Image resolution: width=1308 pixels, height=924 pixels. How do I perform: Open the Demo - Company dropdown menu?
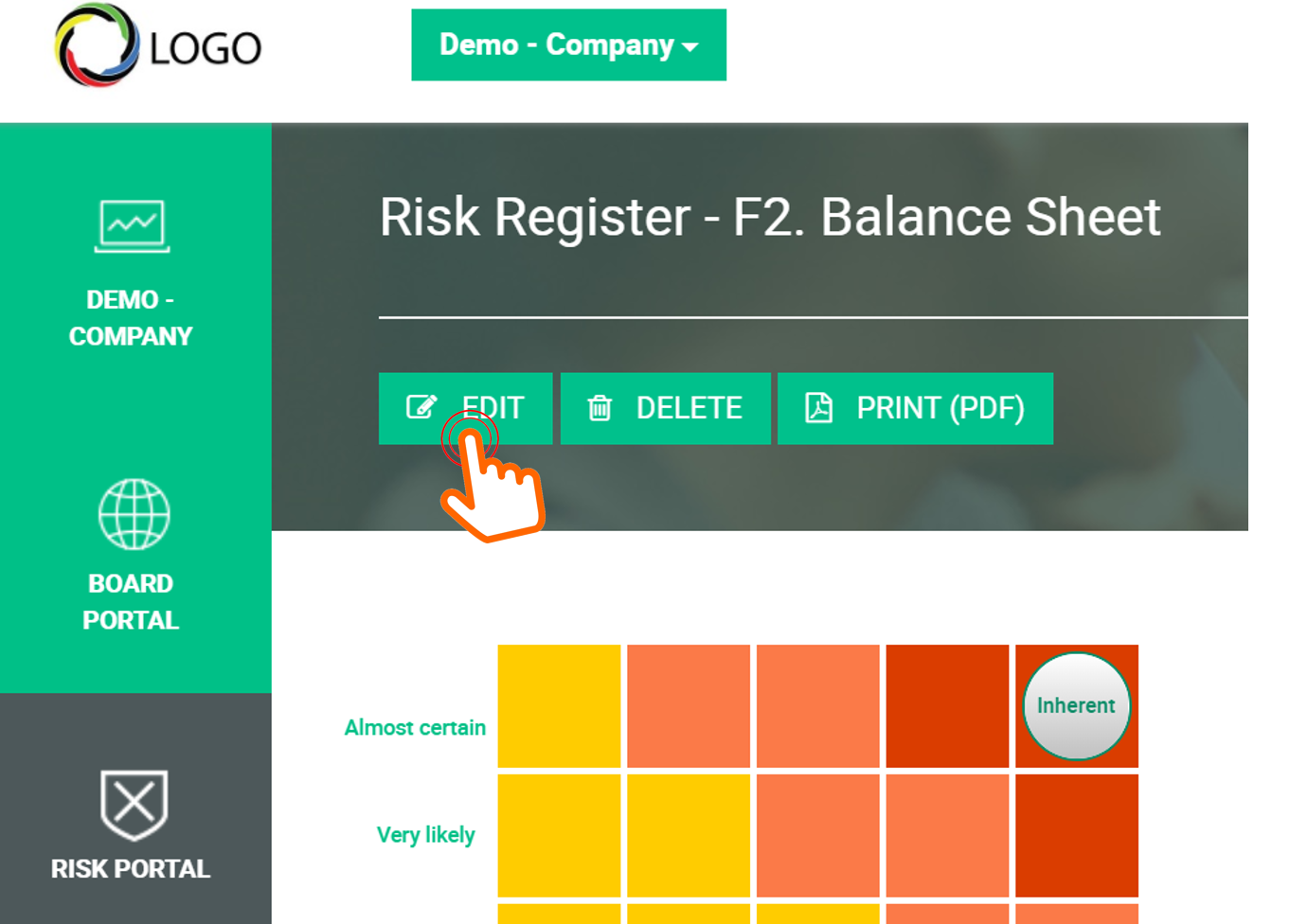click(568, 44)
